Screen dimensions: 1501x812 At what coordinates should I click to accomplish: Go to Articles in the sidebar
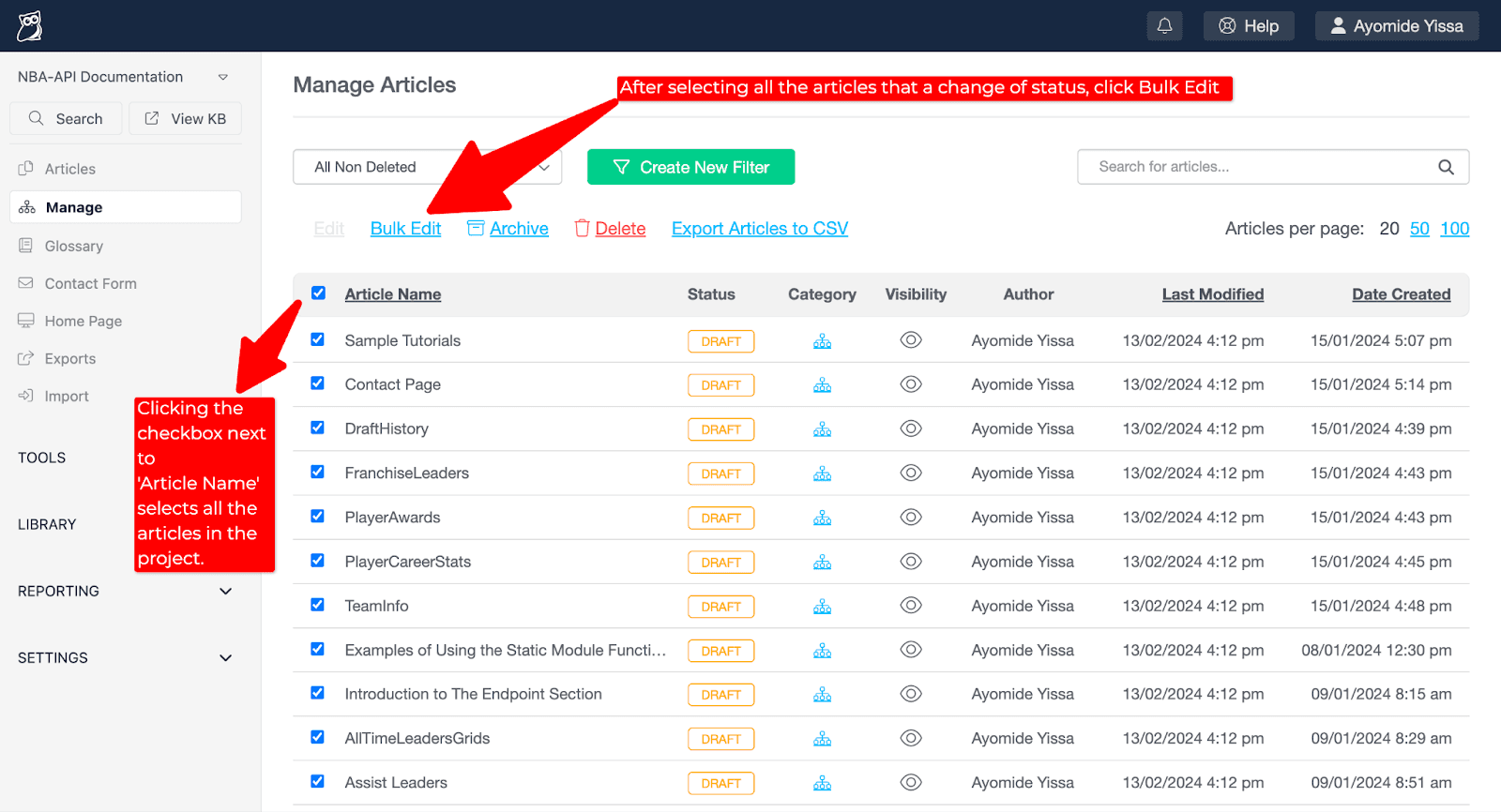70,169
